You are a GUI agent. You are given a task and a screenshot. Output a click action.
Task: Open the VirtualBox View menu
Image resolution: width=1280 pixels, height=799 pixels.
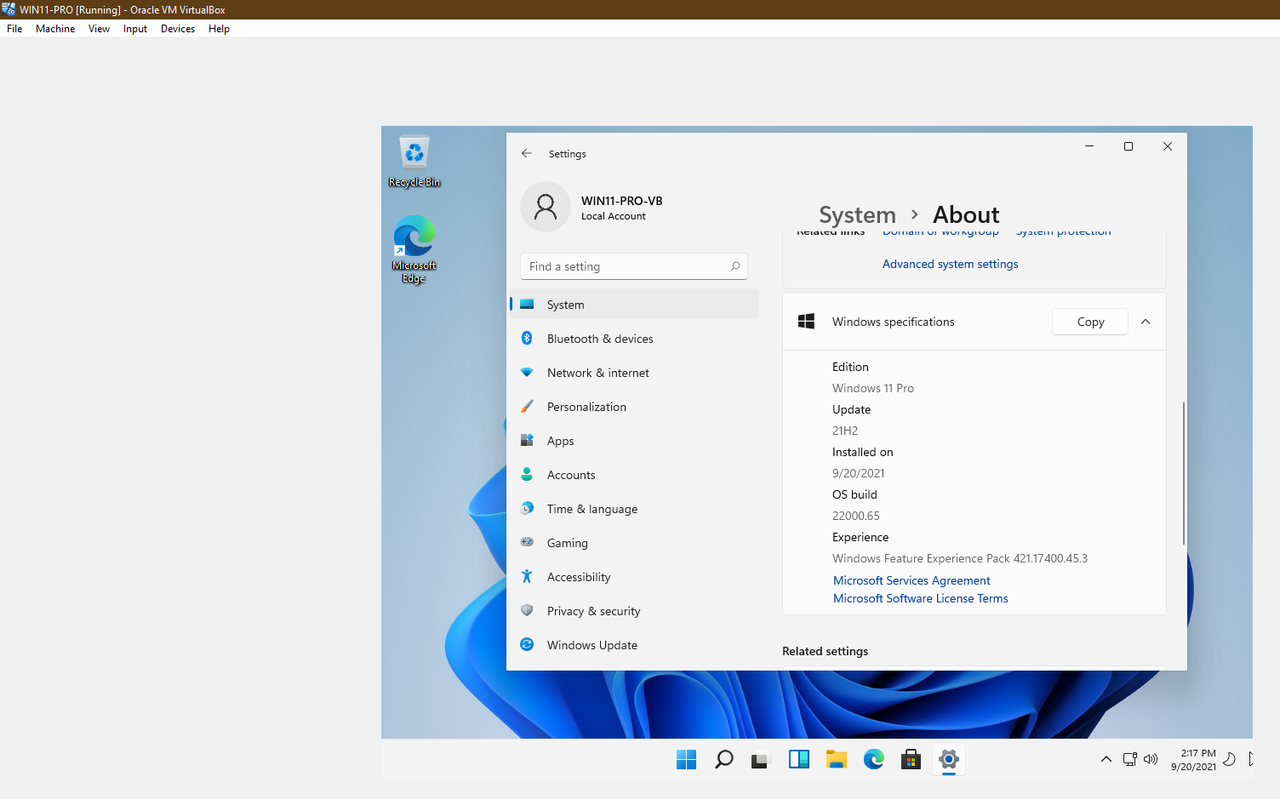(x=99, y=29)
